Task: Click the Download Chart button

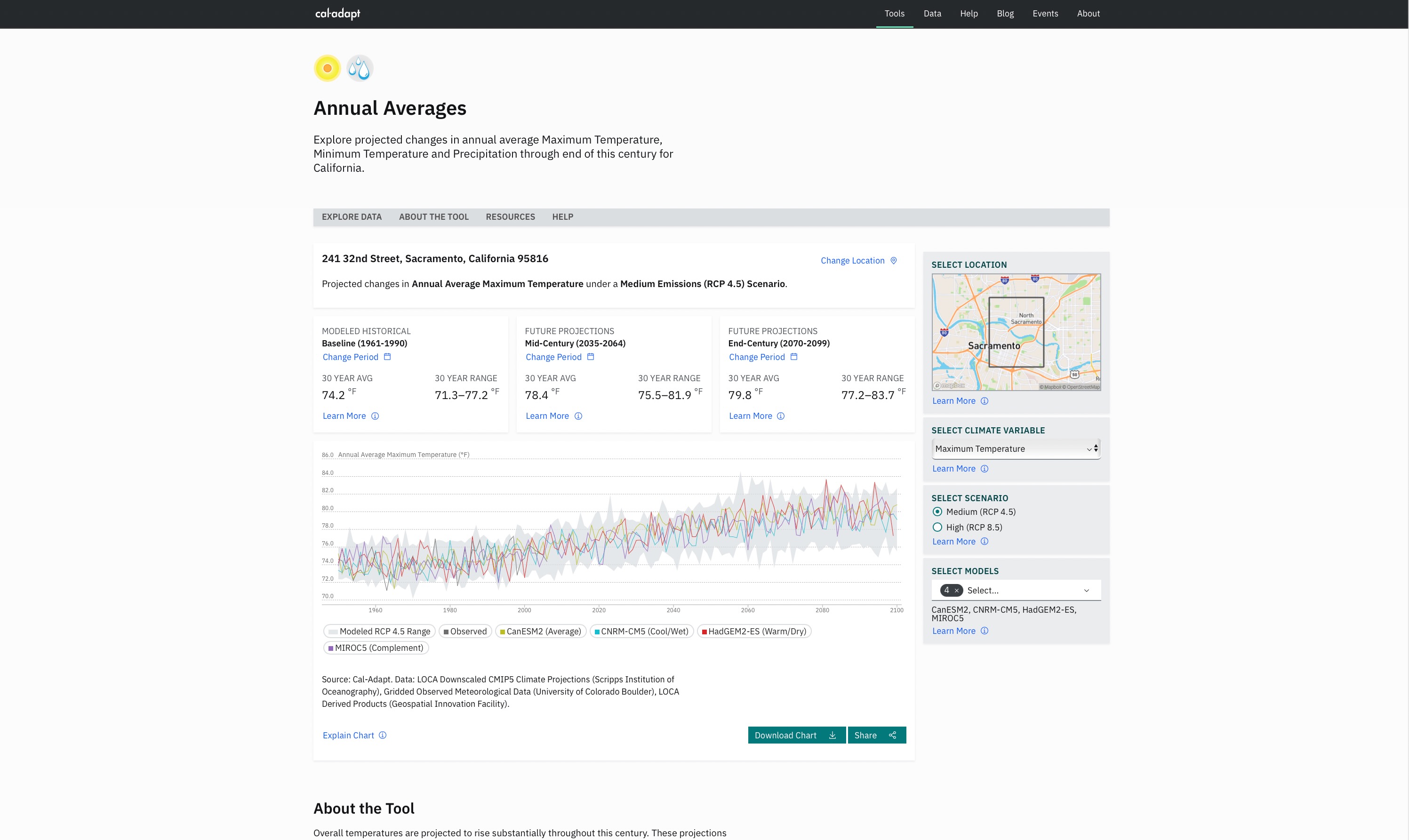Action: (796, 735)
